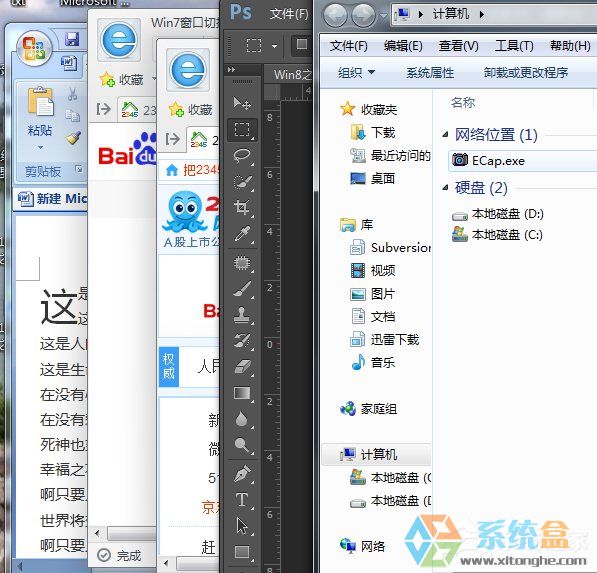
Task: Click 把2345 set homepage link
Action: pos(194,170)
